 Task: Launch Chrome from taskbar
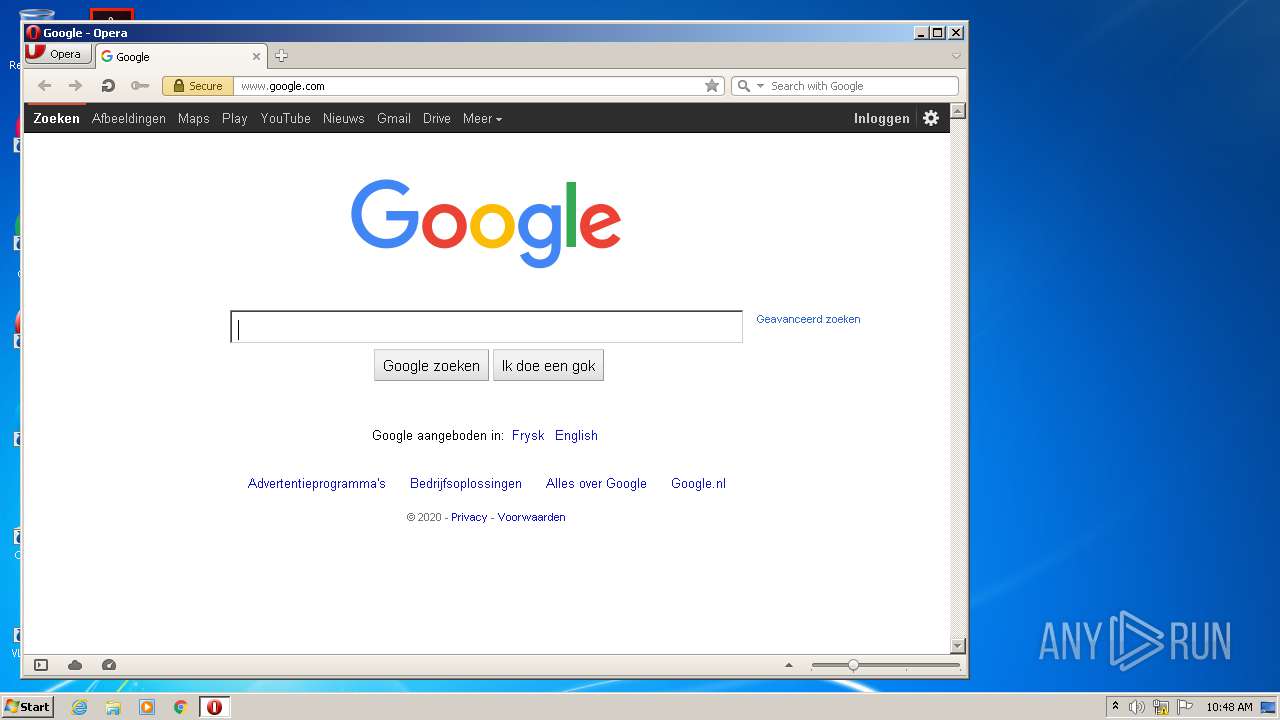click(x=181, y=707)
